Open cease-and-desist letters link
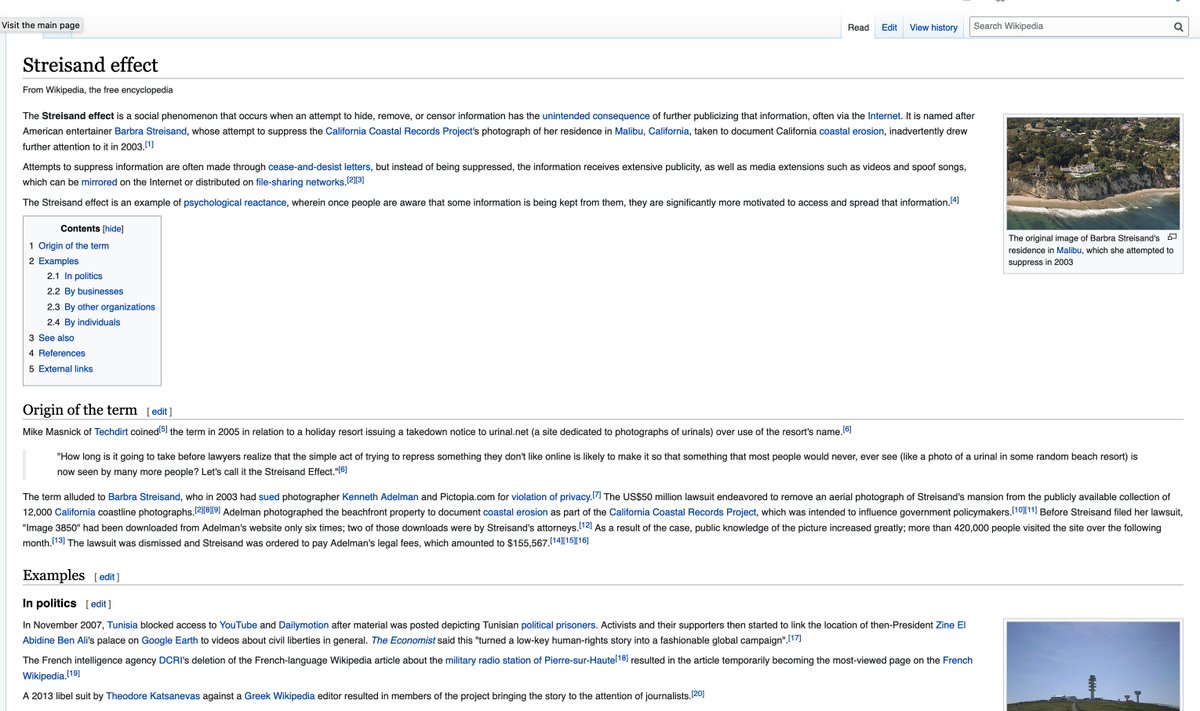1200x711 pixels. click(x=319, y=166)
